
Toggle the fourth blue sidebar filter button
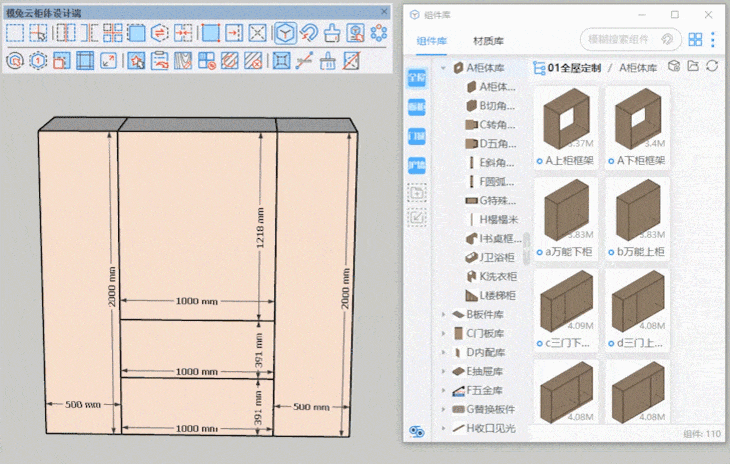coord(416,164)
